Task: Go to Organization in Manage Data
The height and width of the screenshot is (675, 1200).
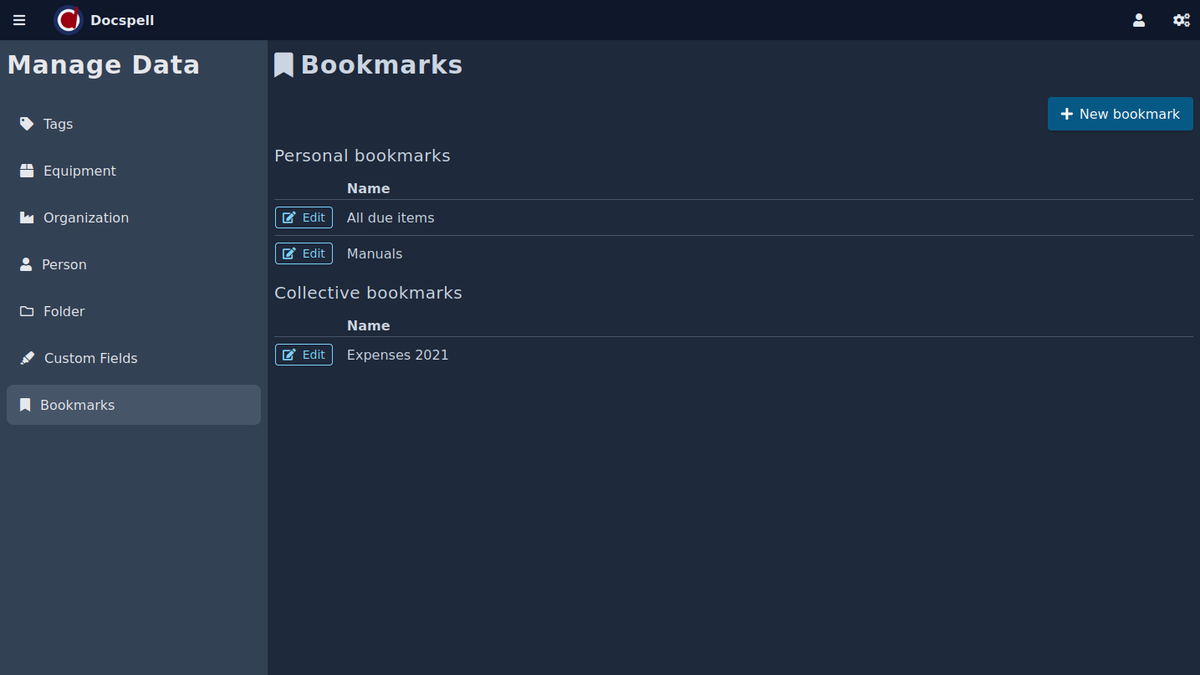Action: click(86, 218)
